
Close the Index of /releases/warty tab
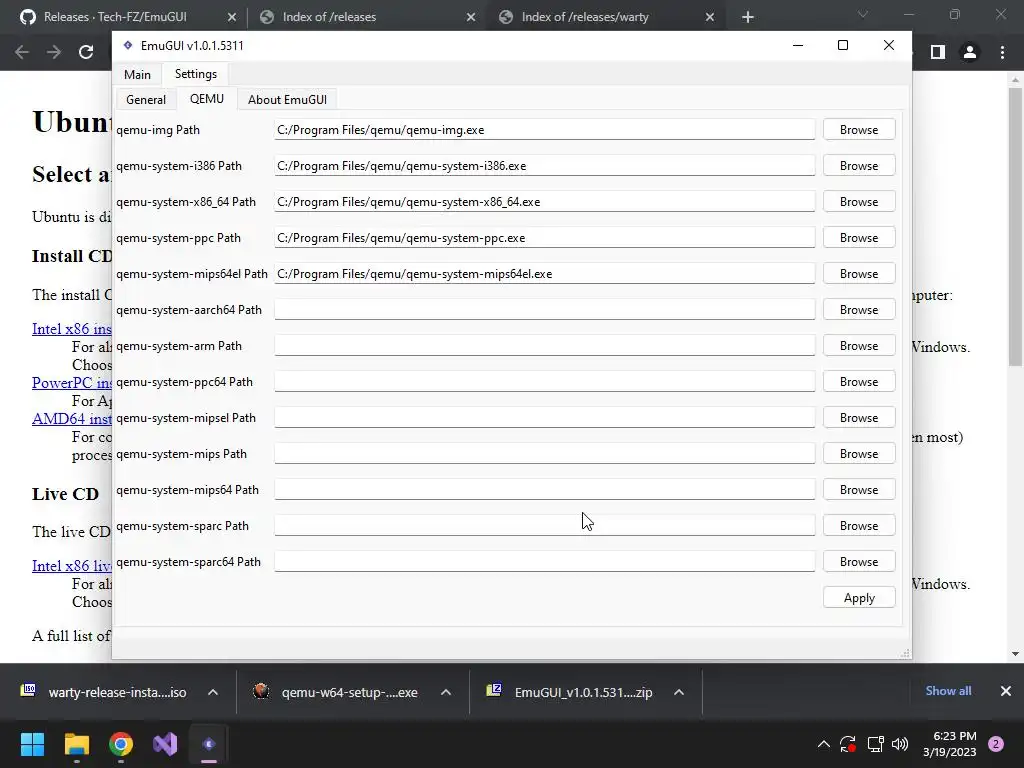(710, 17)
